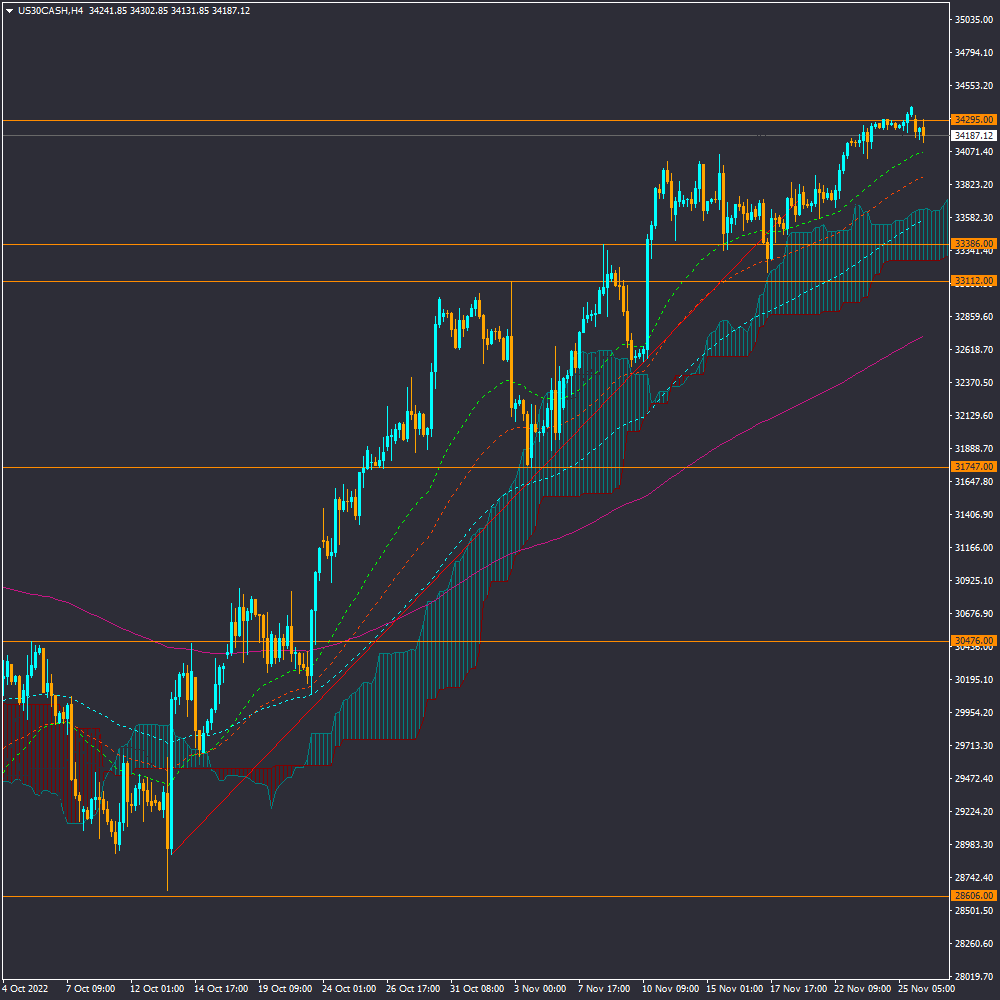Click the "3 Nov 00:00" time axis label

[540, 988]
